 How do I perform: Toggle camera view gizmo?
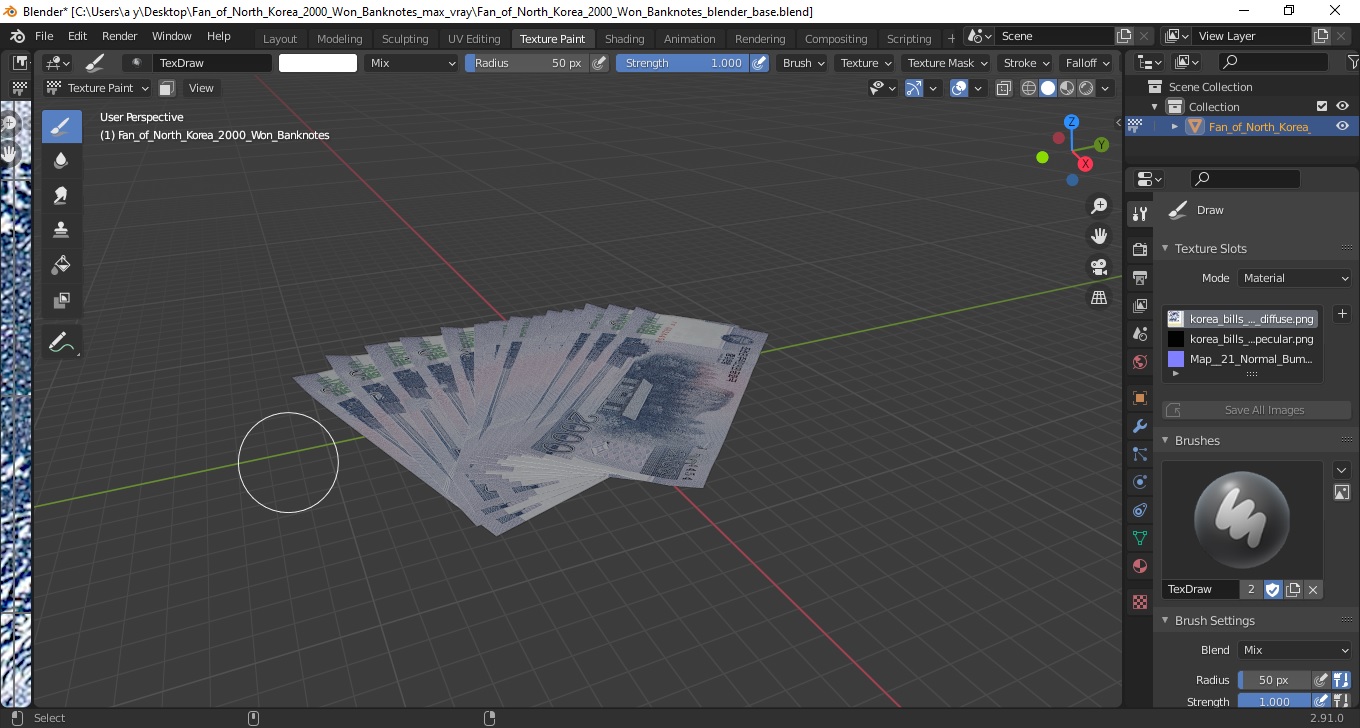pos(1099,267)
